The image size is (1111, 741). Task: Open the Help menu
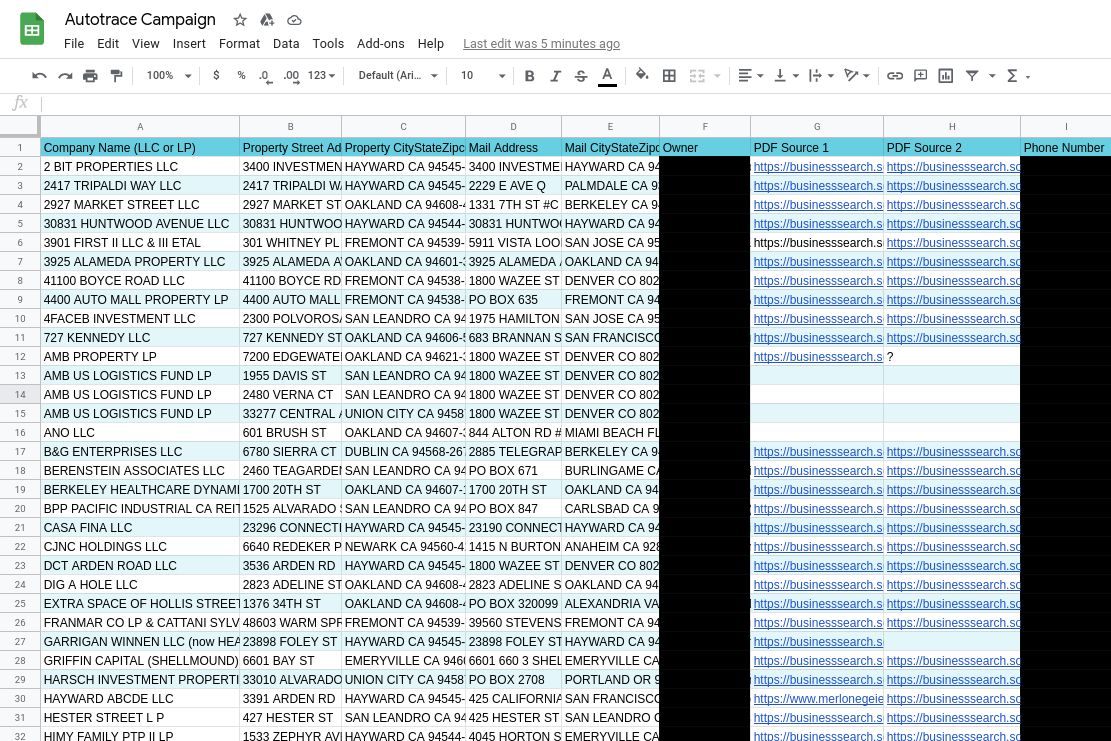click(x=431, y=44)
